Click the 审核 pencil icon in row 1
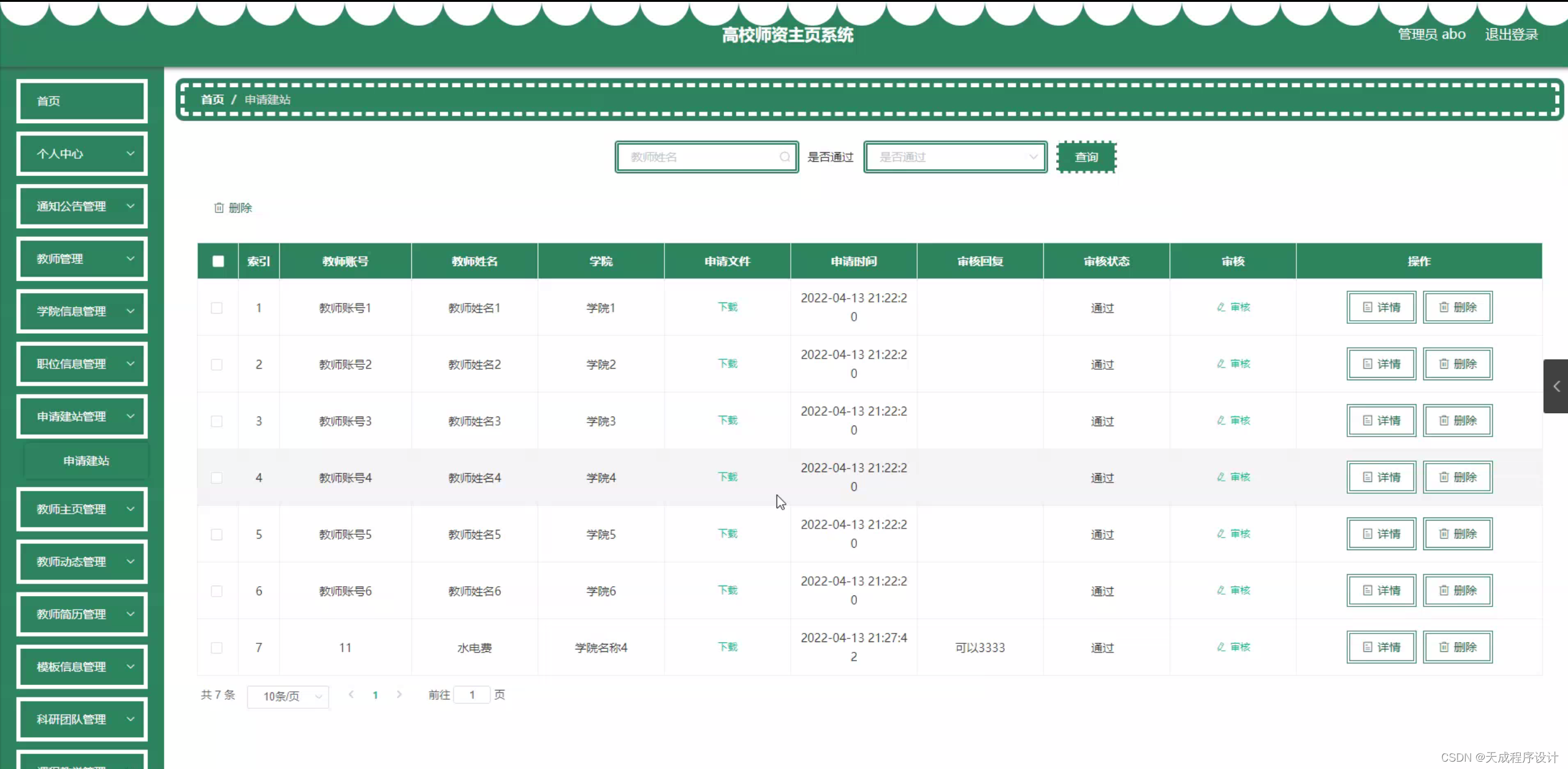This screenshot has width=1568, height=769. pyautogui.click(x=1221, y=307)
